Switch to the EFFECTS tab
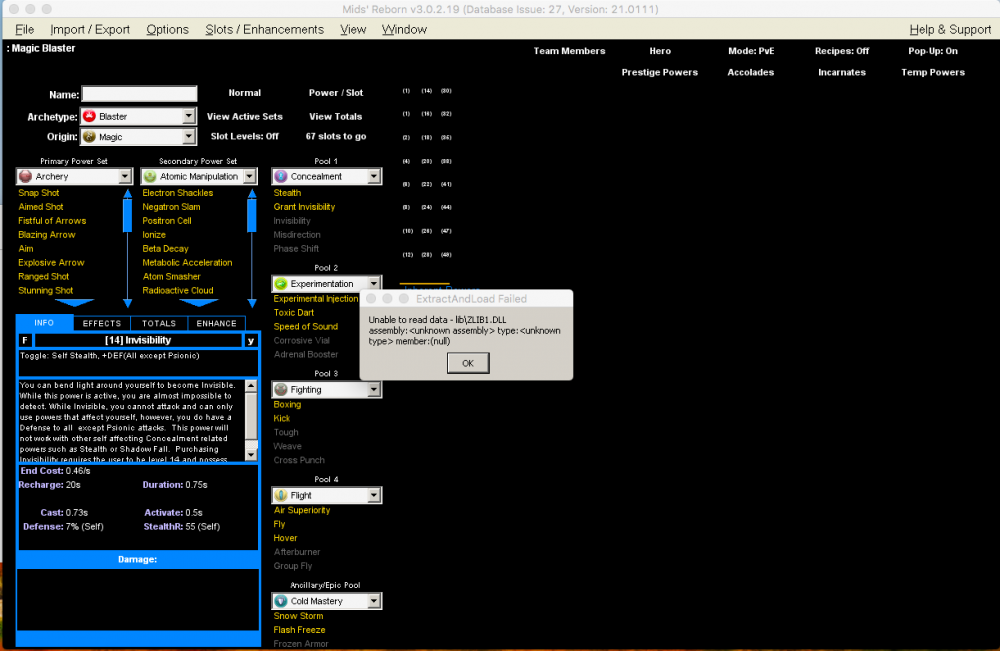Viewport: 1000px width, 651px height. (x=102, y=323)
